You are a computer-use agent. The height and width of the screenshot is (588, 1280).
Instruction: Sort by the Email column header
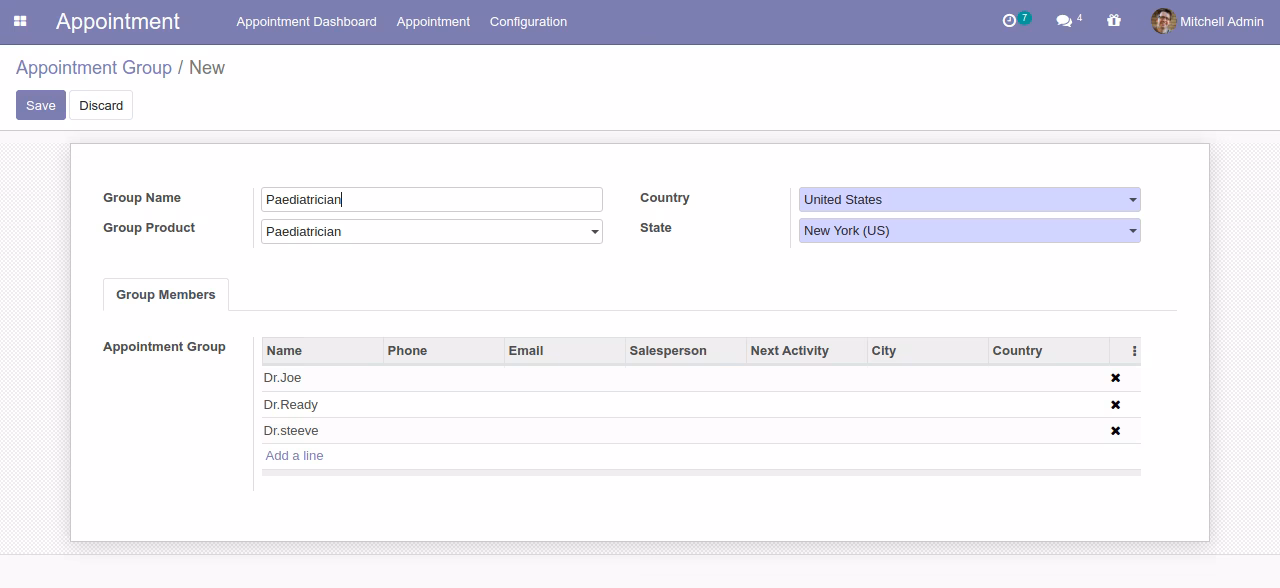[565, 351]
